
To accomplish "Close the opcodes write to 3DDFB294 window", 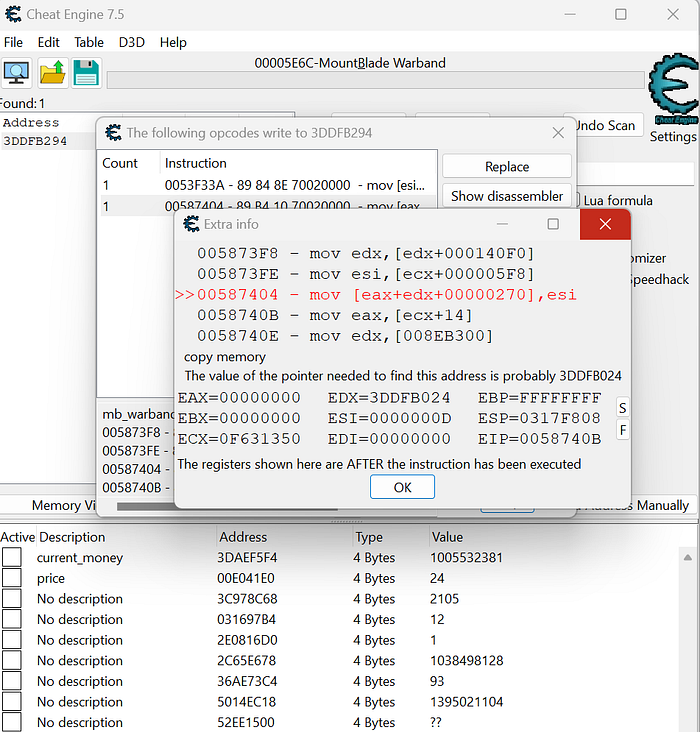I will (558, 133).
